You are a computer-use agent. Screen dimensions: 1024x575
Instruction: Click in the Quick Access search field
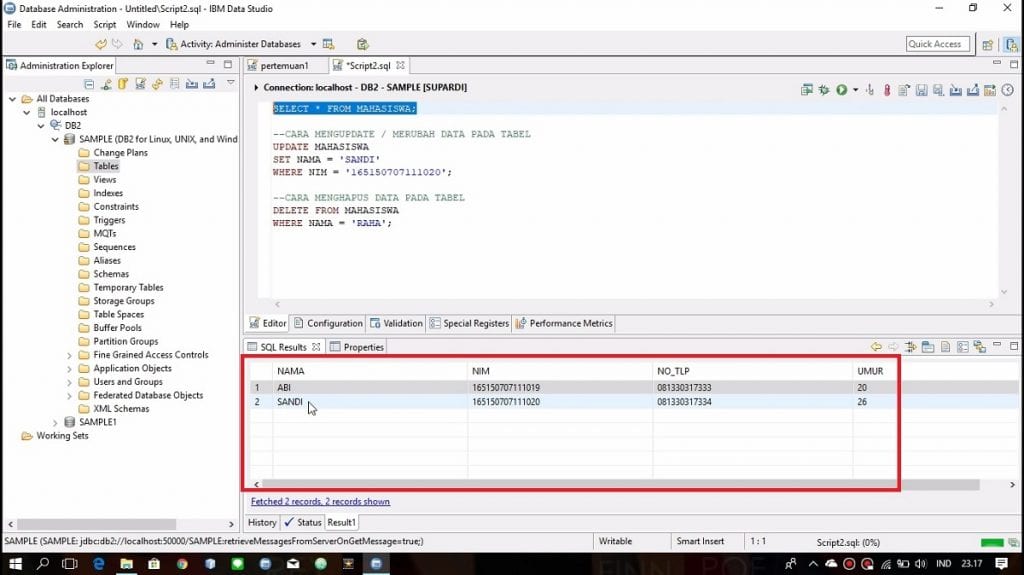[935, 44]
